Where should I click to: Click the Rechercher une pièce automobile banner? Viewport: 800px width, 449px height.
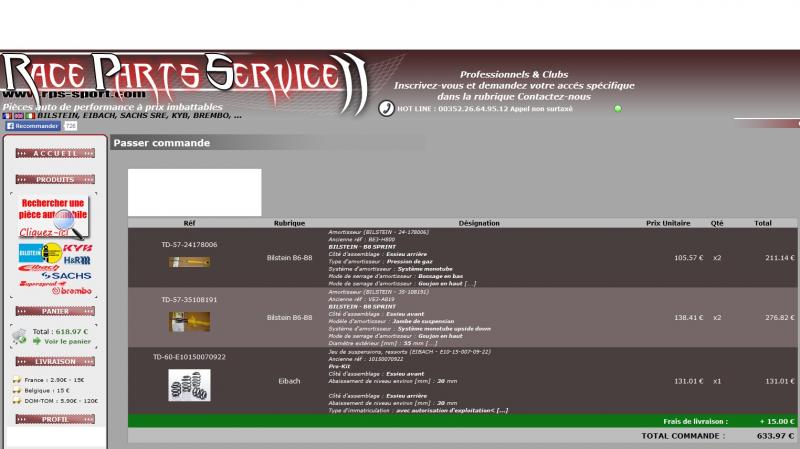(x=53, y=217)
